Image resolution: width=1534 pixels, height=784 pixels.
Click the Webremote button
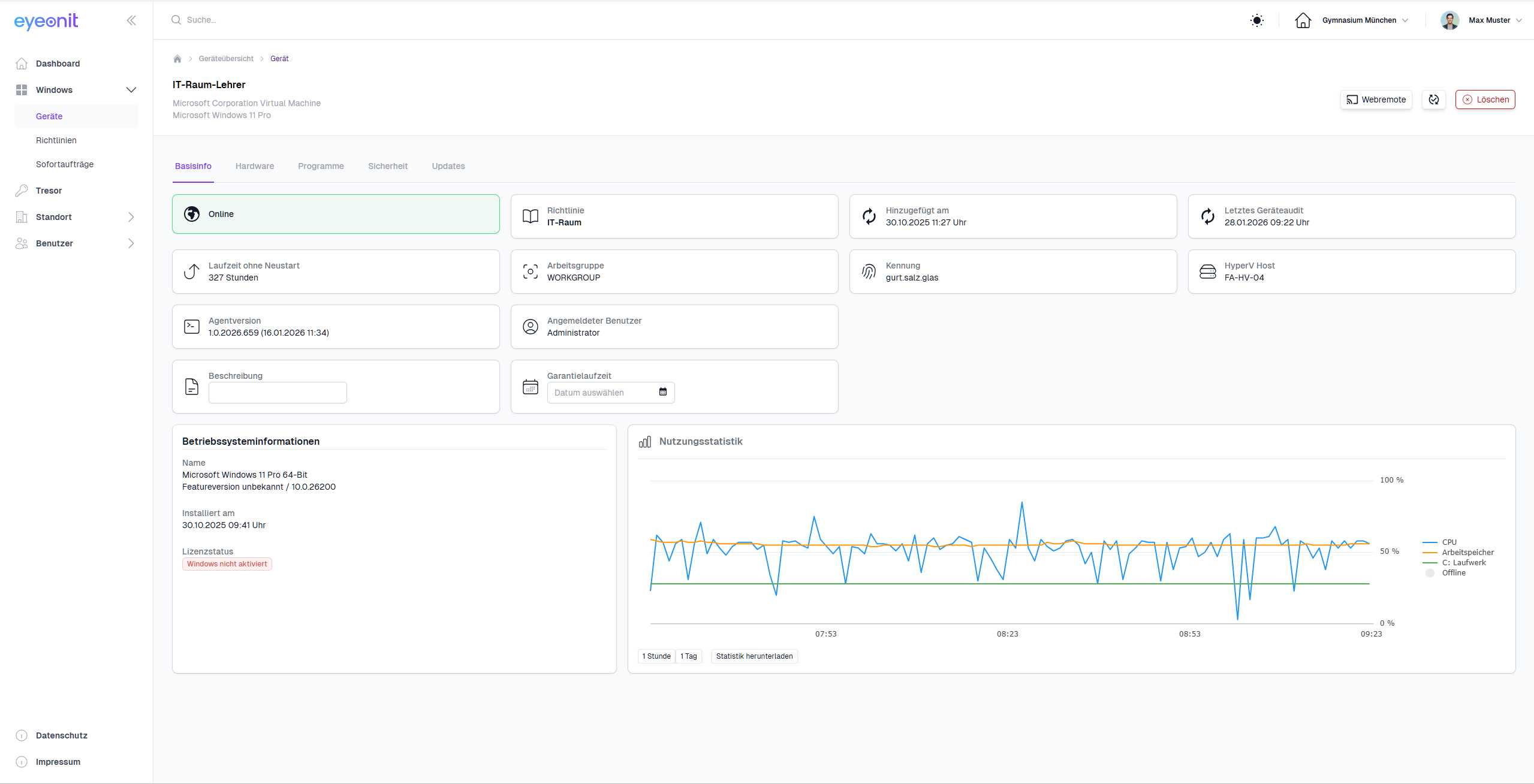(1376, 99)
